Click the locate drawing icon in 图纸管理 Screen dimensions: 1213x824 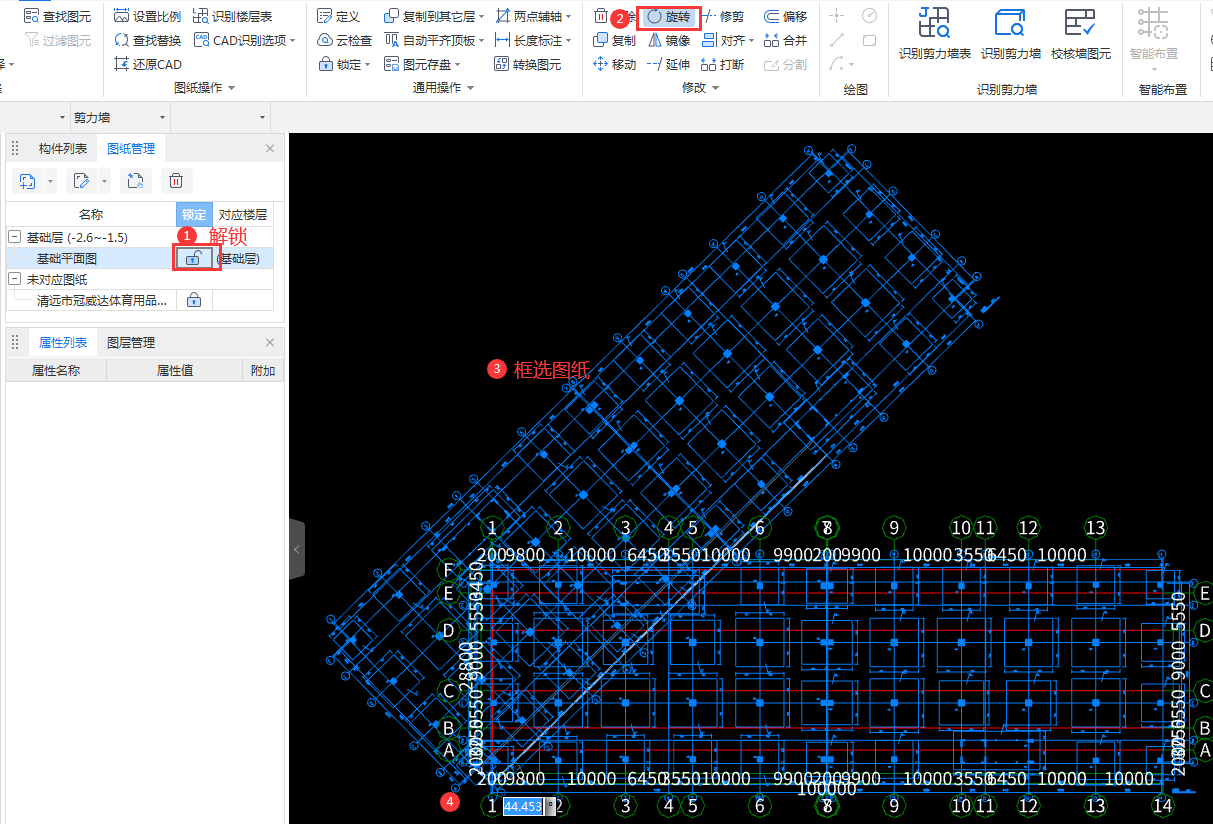134,181
